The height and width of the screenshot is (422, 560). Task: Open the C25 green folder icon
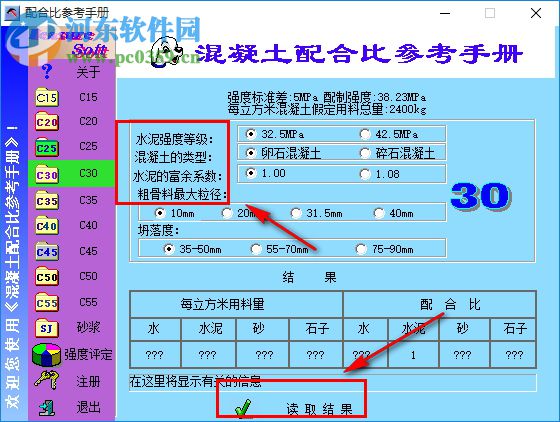pyautogui.click(x=47, y=147)
